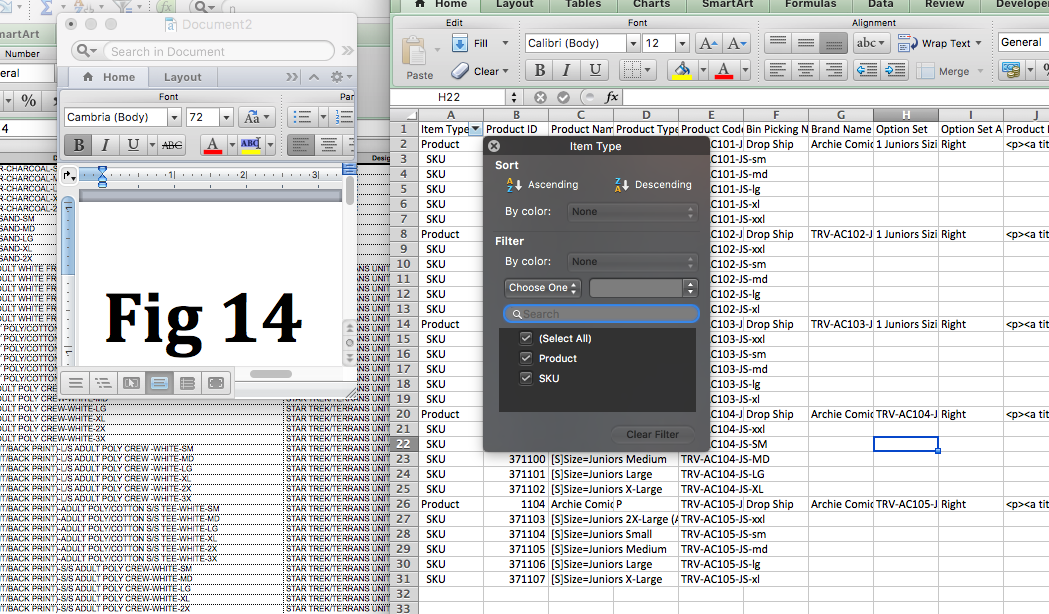Click the accounting number format coins icon
1049x614 pixels.
pos(1011,70)
